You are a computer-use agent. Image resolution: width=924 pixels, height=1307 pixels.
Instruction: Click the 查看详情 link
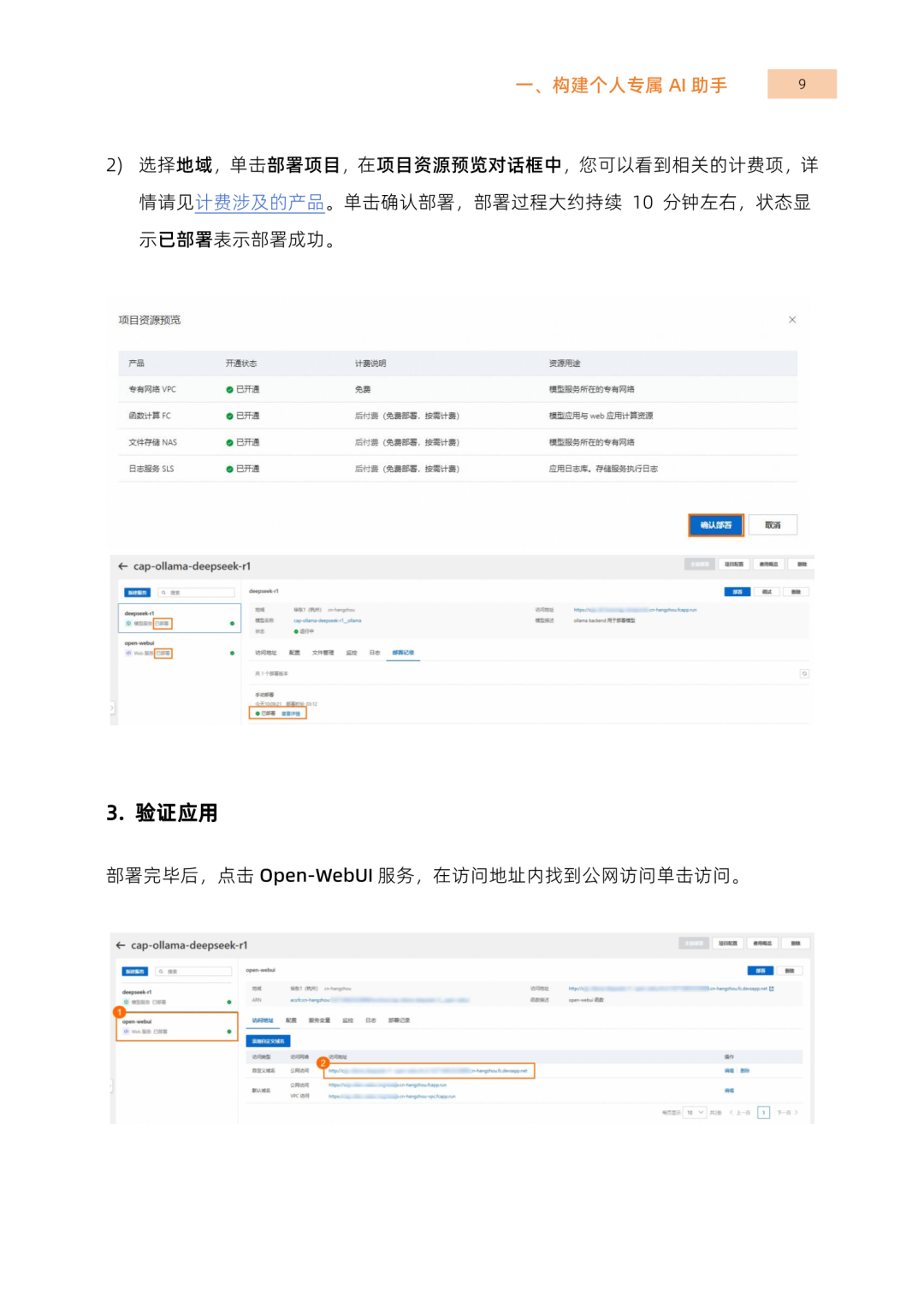click(x=291, y=713)
